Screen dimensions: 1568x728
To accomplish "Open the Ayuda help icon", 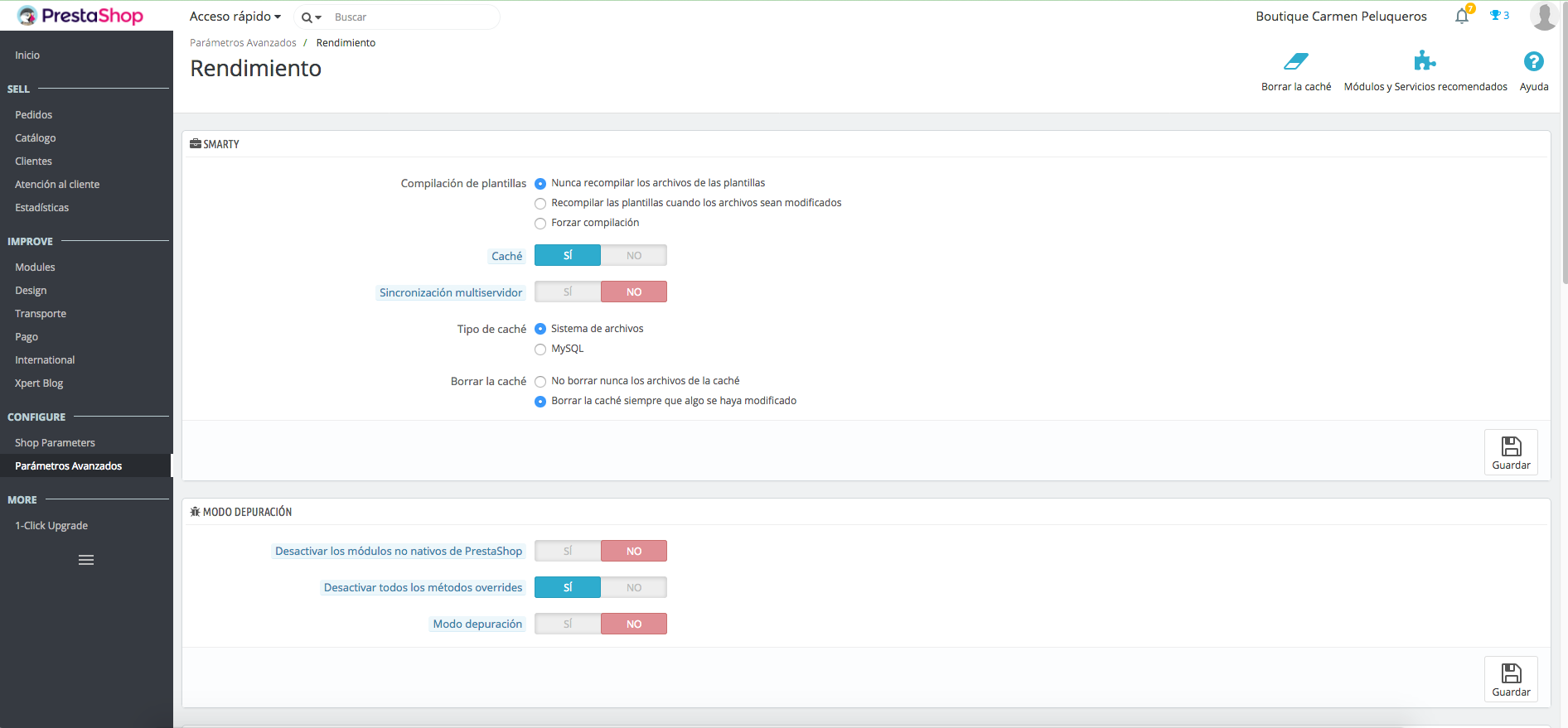I will pos(1533,61).
